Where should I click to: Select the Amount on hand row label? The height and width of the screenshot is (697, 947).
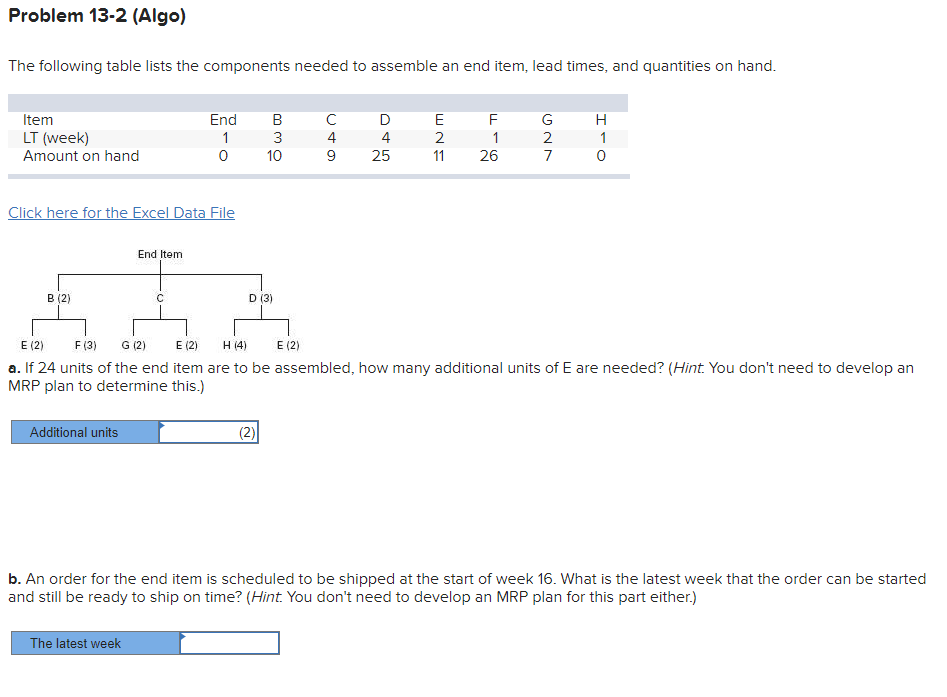(x=85, y=156)
